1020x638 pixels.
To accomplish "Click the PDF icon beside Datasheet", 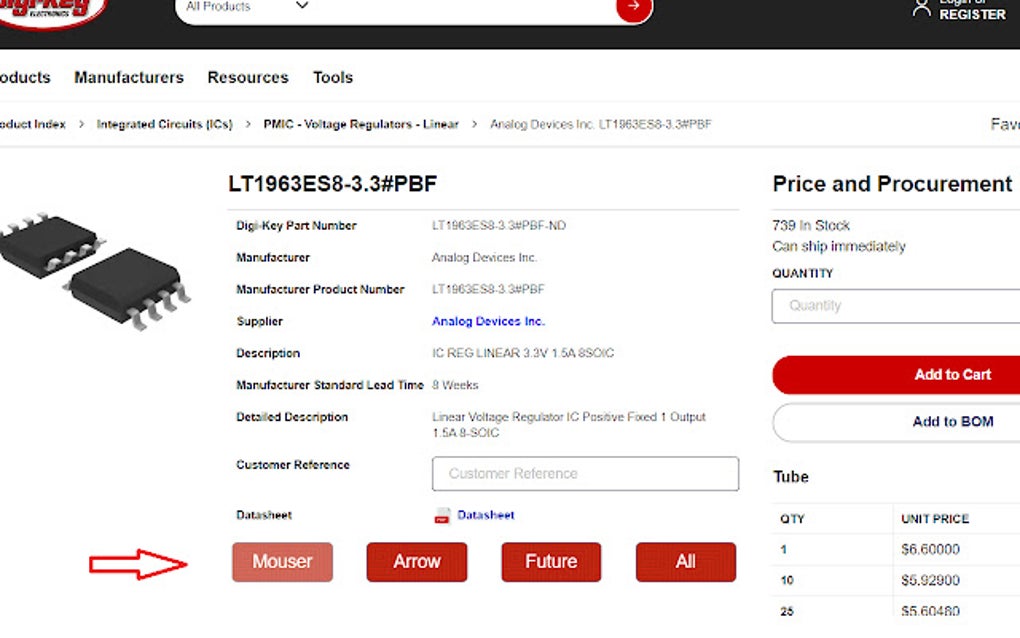I will click(x=440, y=515).
